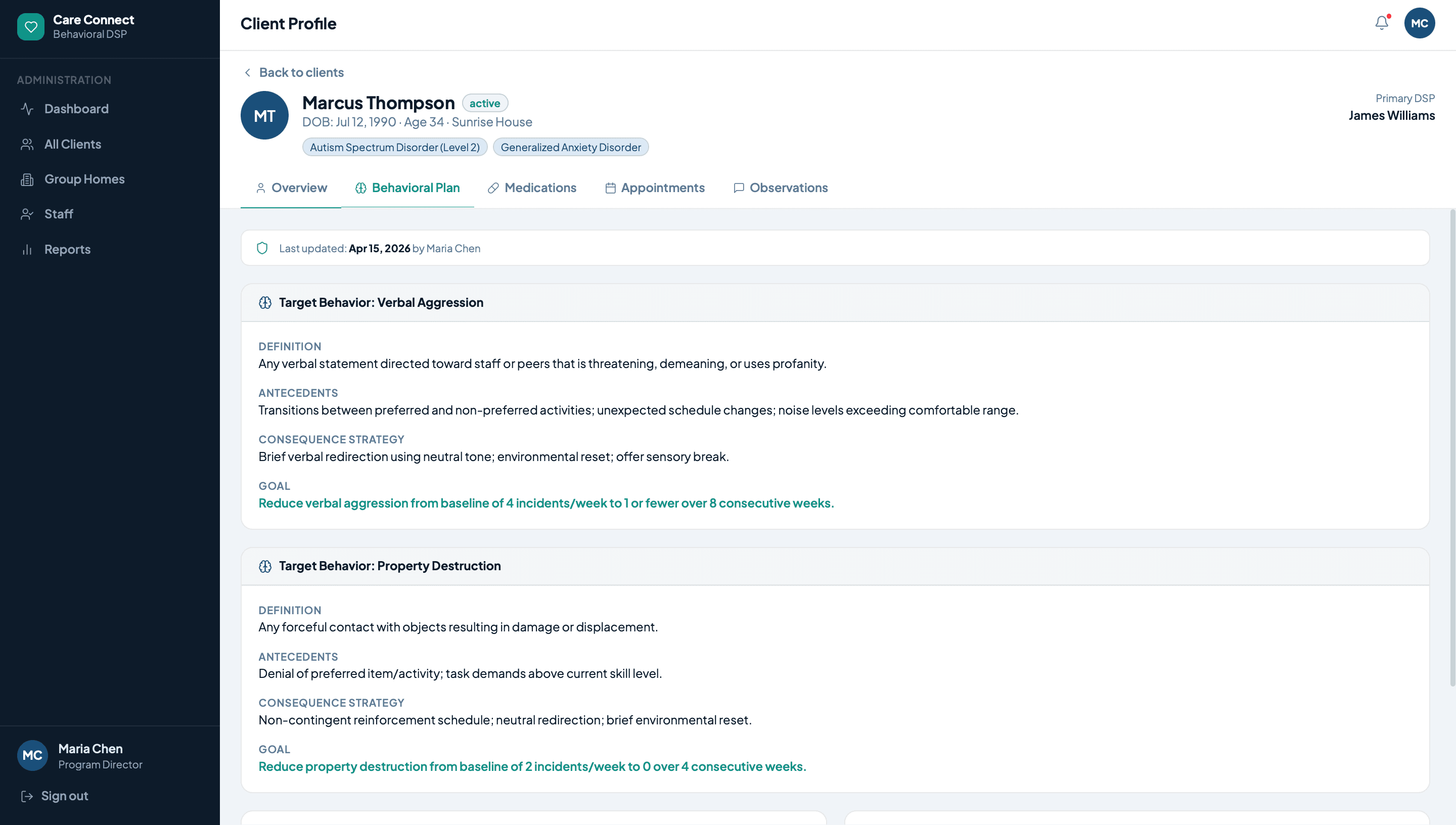This screenshot has width=1456, height=825.
Task: Switch to the Medications tab
Action: [x=532, y=188]
